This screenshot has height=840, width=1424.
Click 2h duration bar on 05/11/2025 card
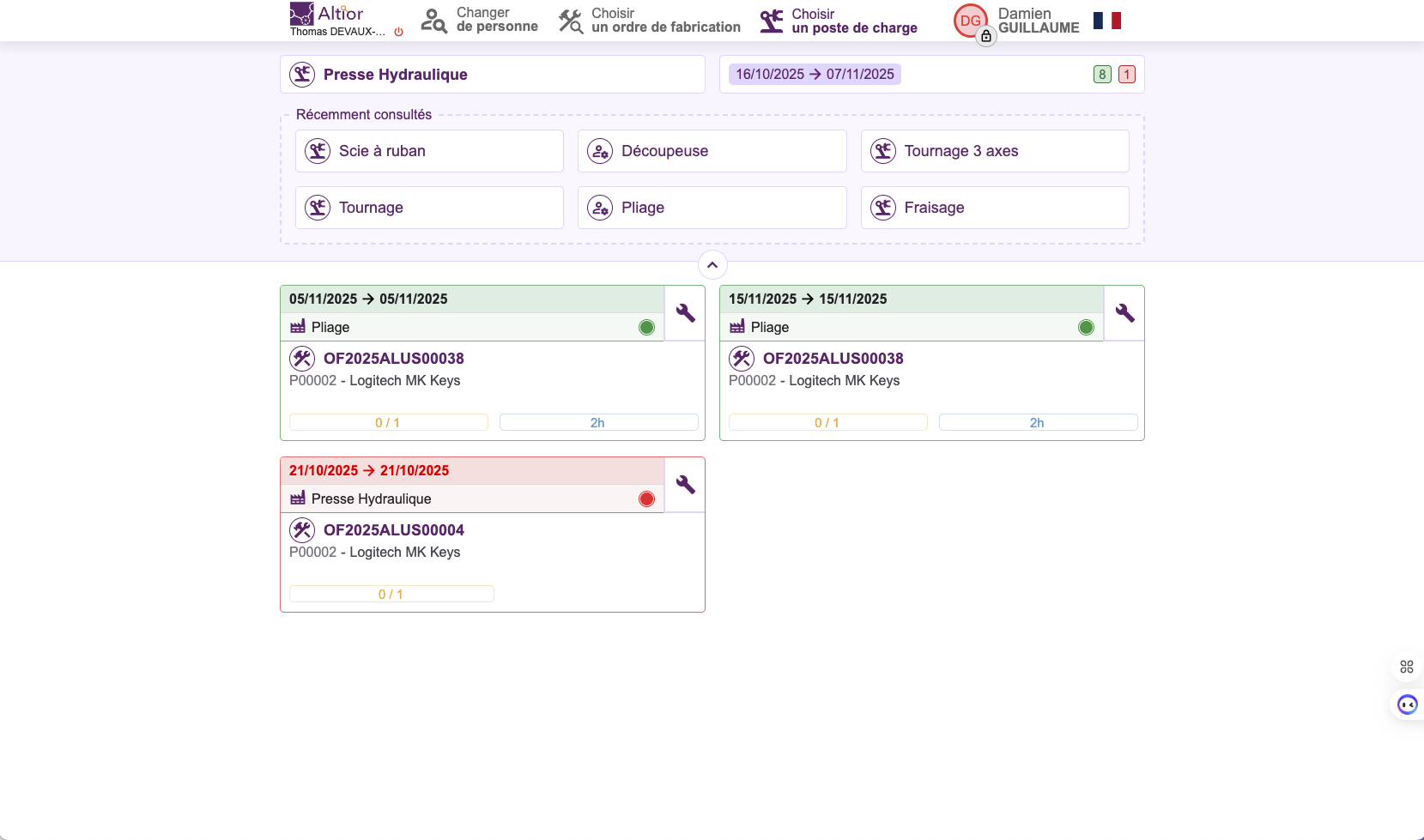coord(598,422)
